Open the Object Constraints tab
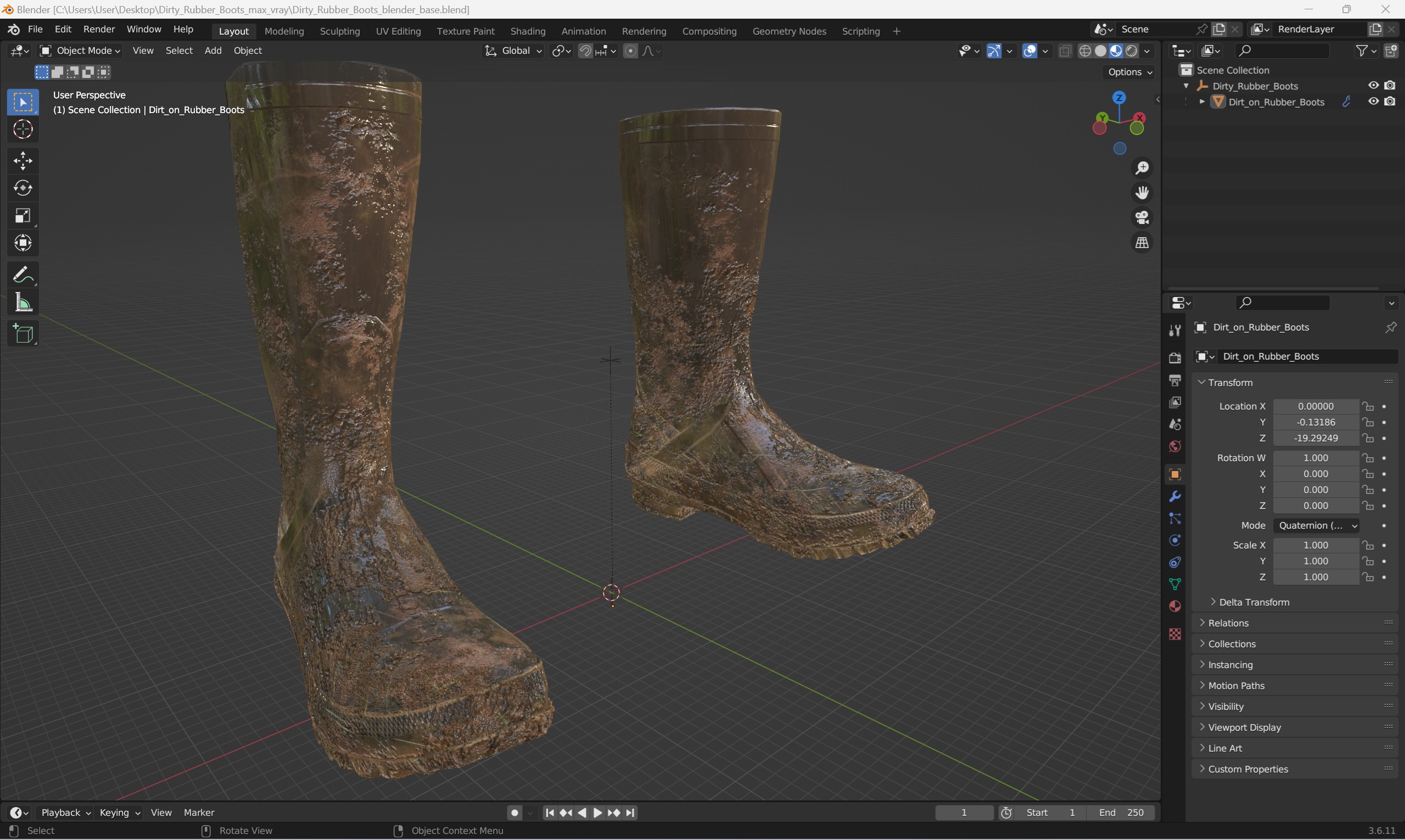The height and width of the screenshot is (840, 1405). (1174, 562)
